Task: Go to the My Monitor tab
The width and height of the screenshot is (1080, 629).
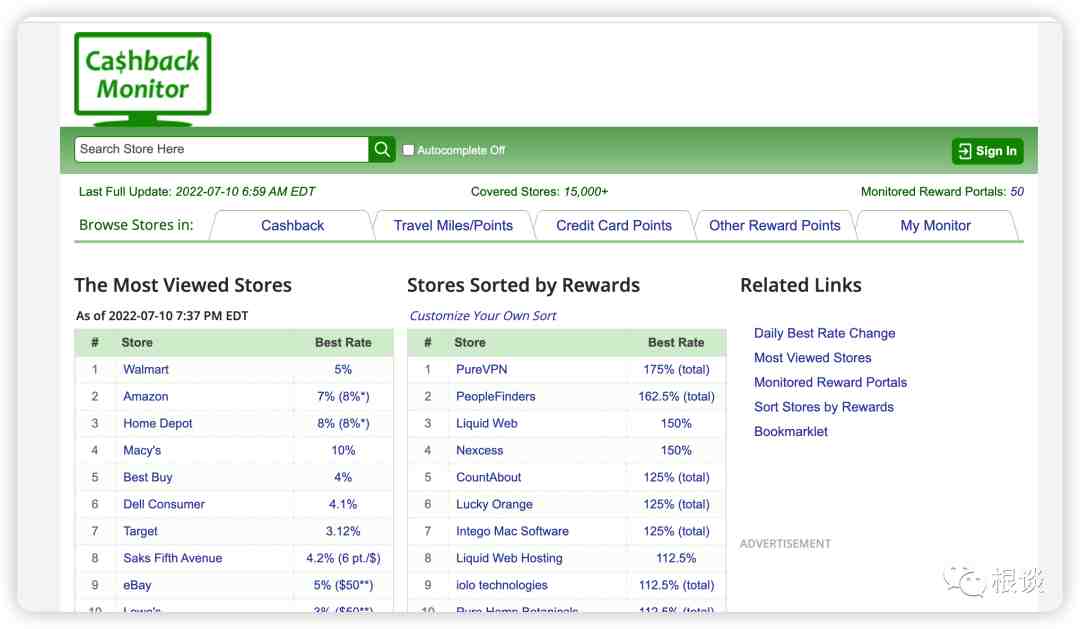Action: [935, 225]
